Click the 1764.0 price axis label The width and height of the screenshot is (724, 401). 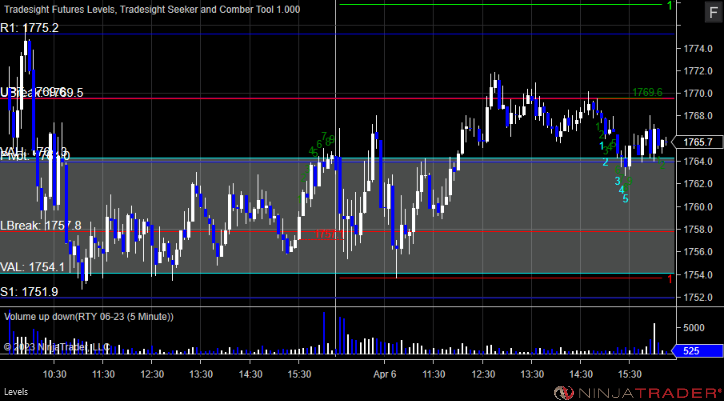coord(698,161)
